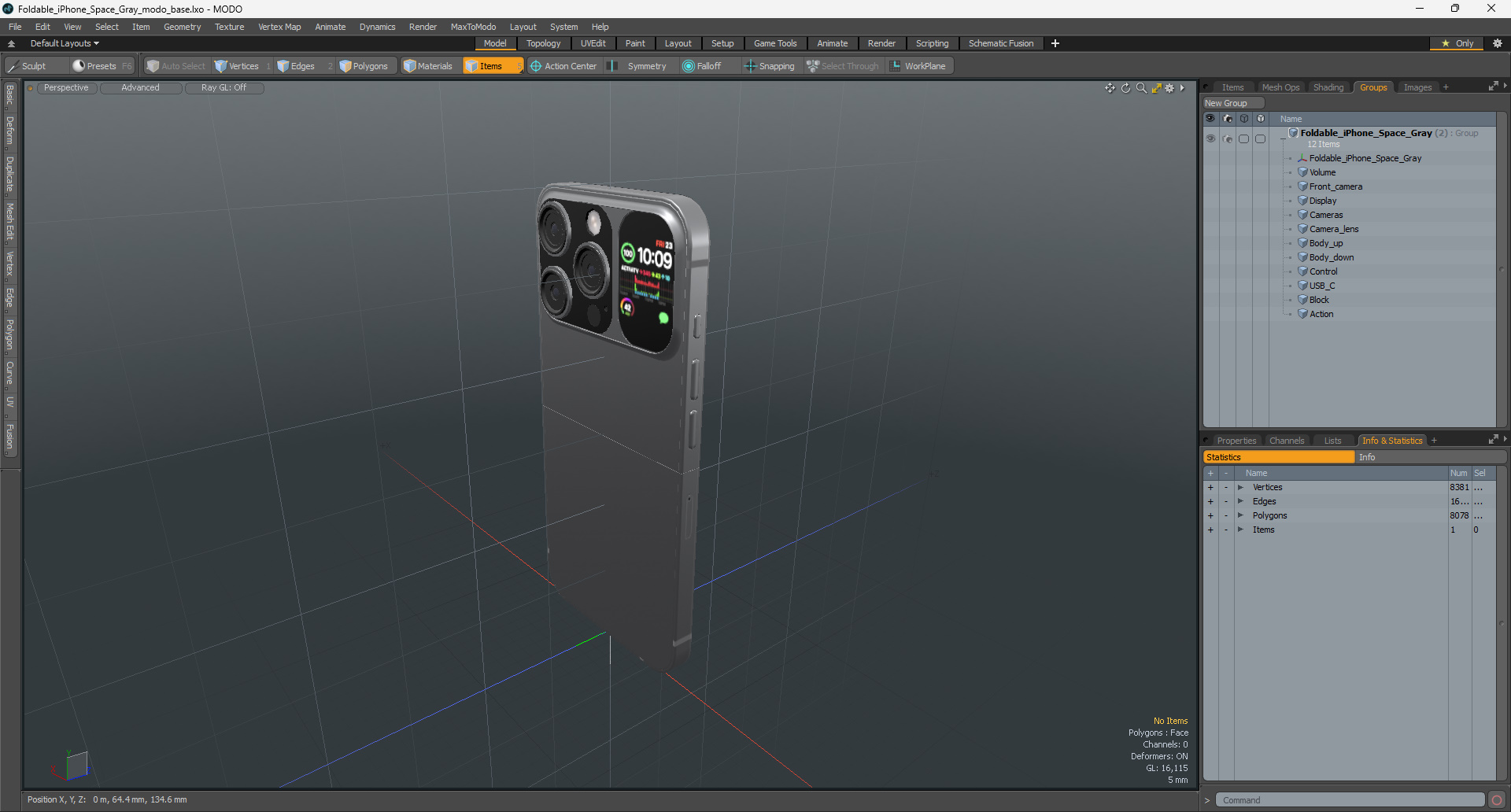Screen dimensions: 1511x812
Task: Open the viewport settings gear
Action: point(1169,88)
